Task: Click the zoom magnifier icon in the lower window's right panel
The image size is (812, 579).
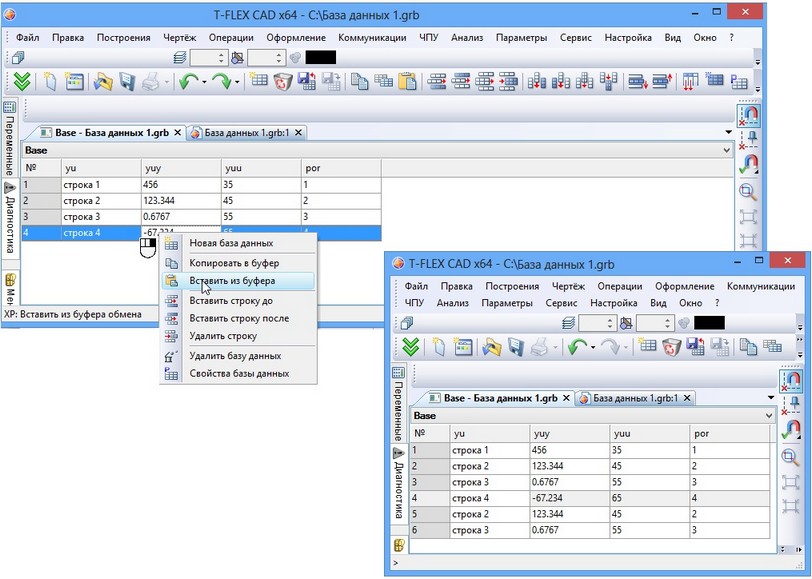Action: click(790, 456)
